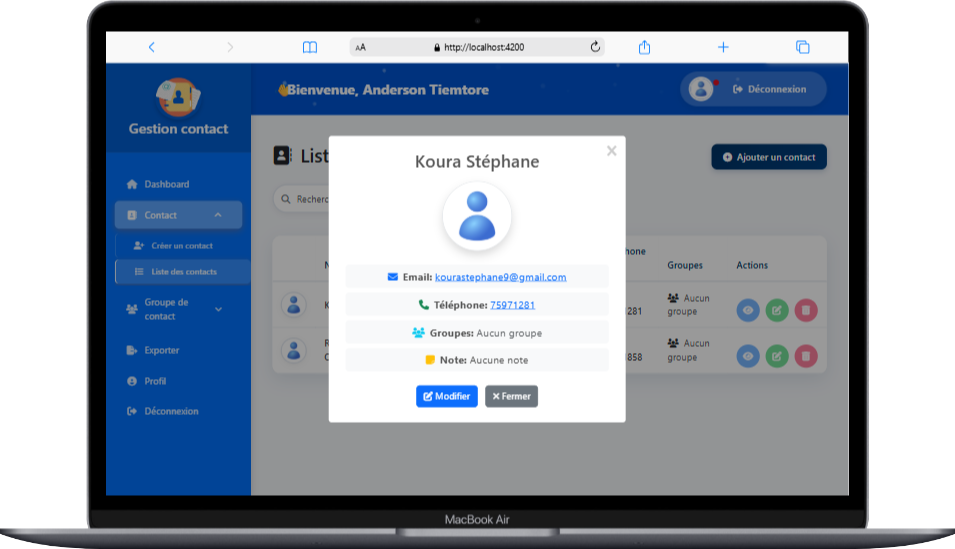Click the Safari share icon
Image resolution: width=955 pixels, height=549 pixels.
[x=645, y=47]
